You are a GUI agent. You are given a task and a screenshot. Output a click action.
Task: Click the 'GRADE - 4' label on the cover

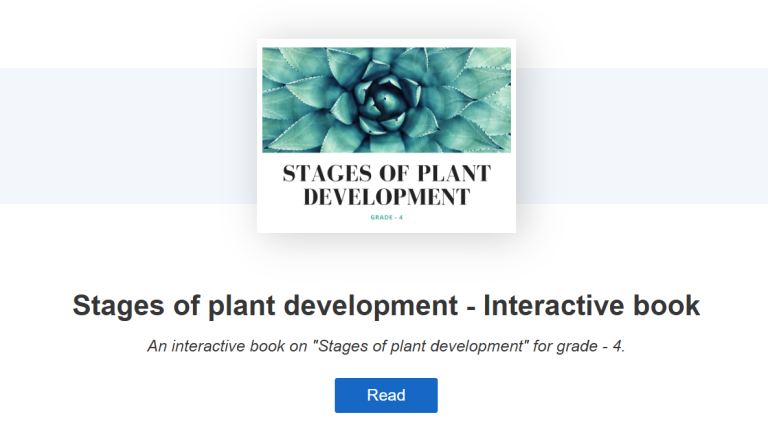coord(386,217)
